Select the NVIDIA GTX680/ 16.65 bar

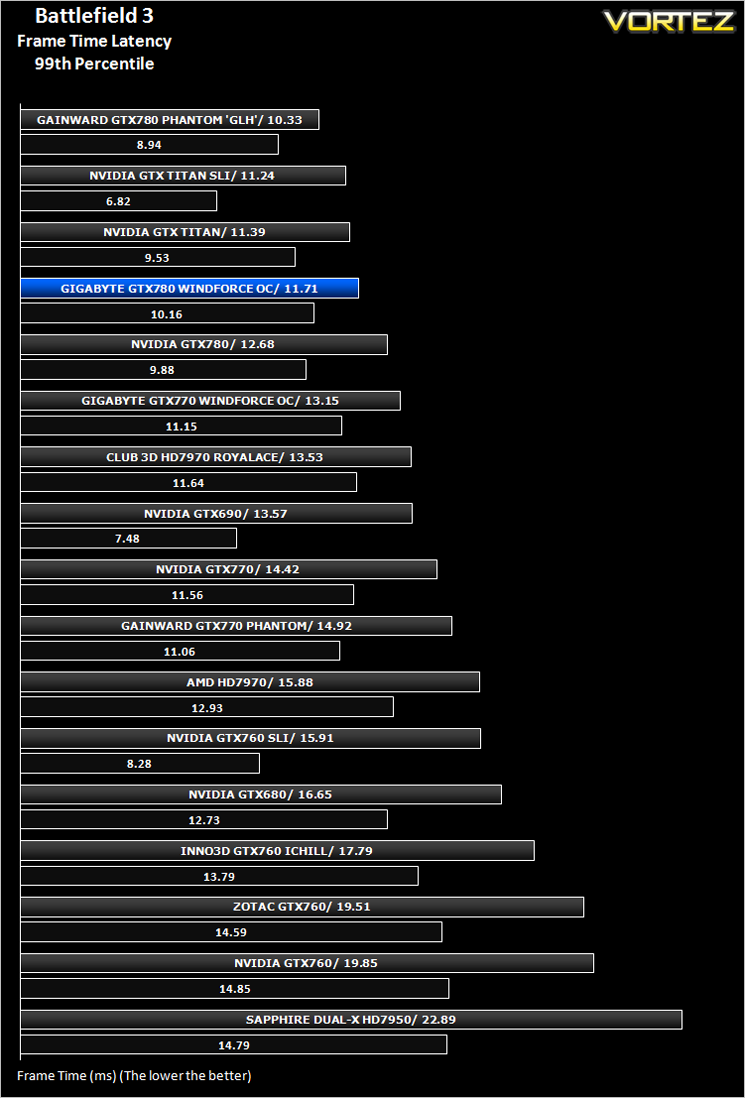(x=261, y=795)
